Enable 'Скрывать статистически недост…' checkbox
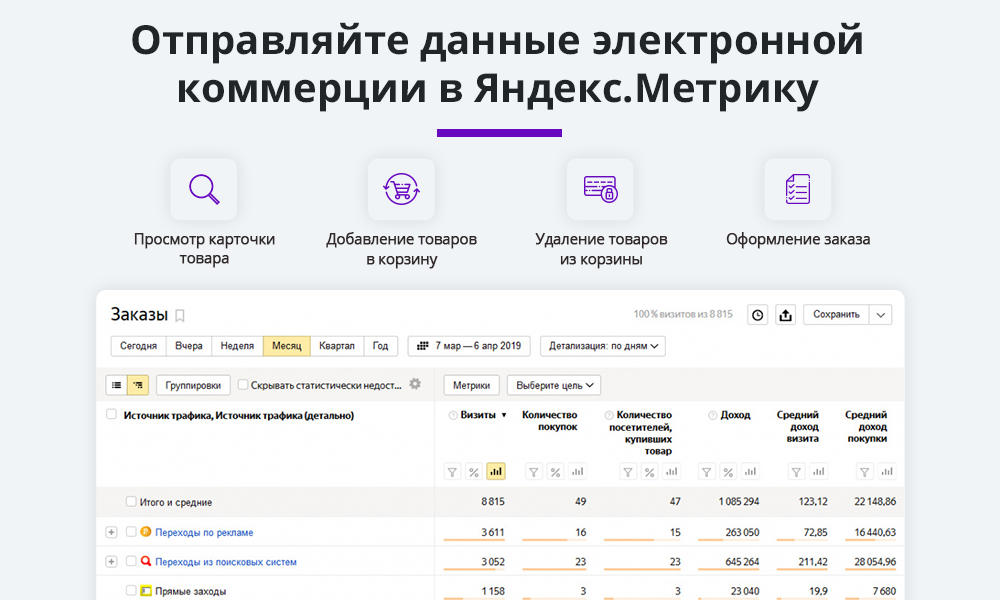Screen dimensions: 1000x600 pos(243,385)
